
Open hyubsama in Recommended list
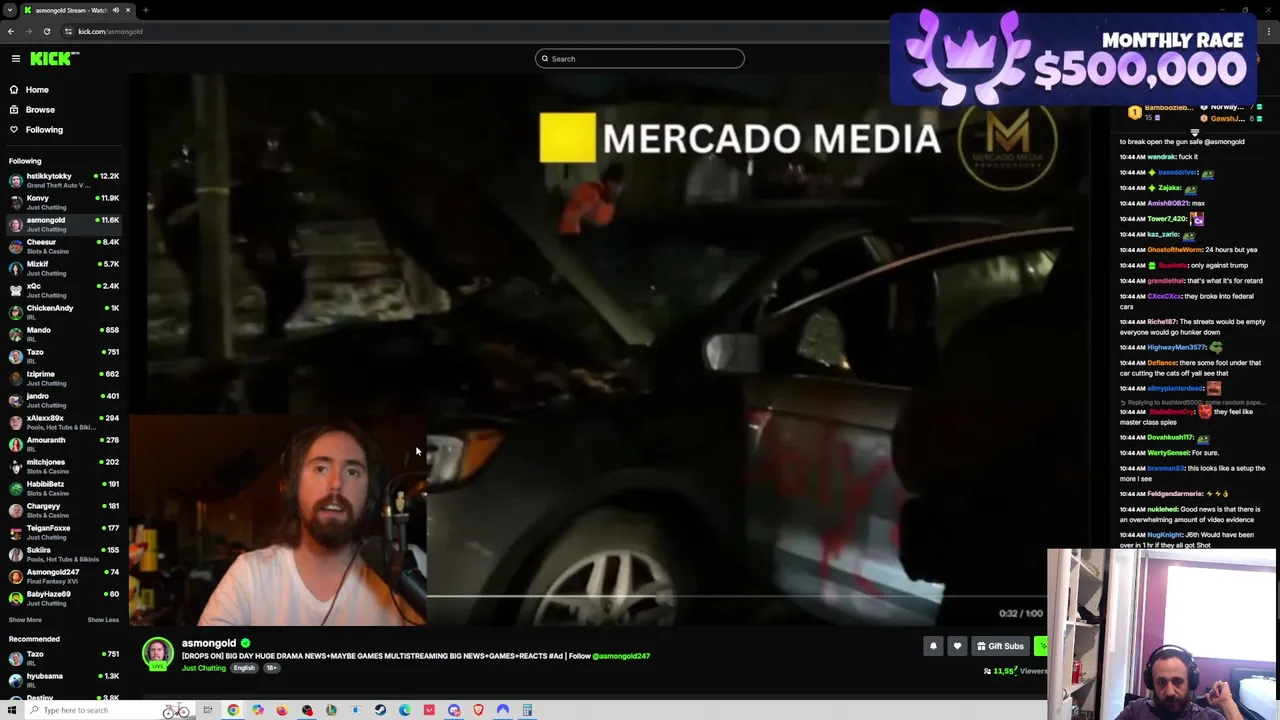[x=62, y=680]
